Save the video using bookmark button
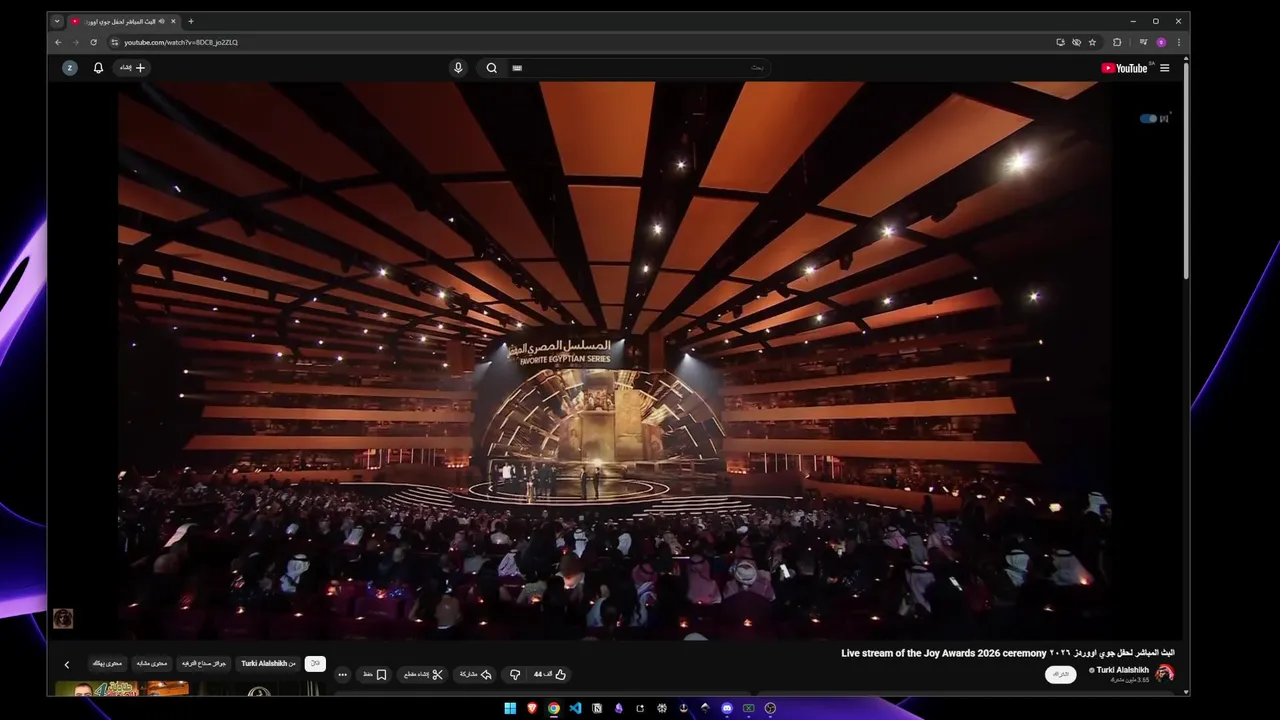 point(375,675)
